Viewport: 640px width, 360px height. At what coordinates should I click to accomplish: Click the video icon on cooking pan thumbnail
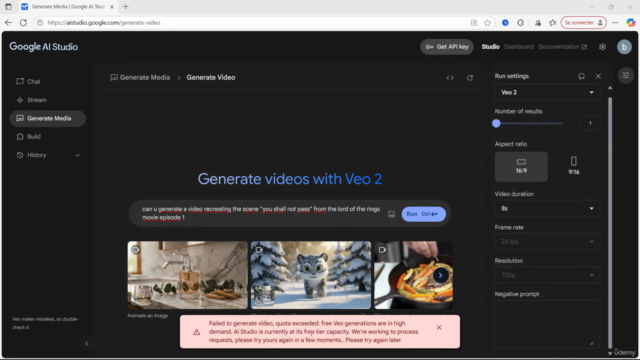[x=382, y=250]
